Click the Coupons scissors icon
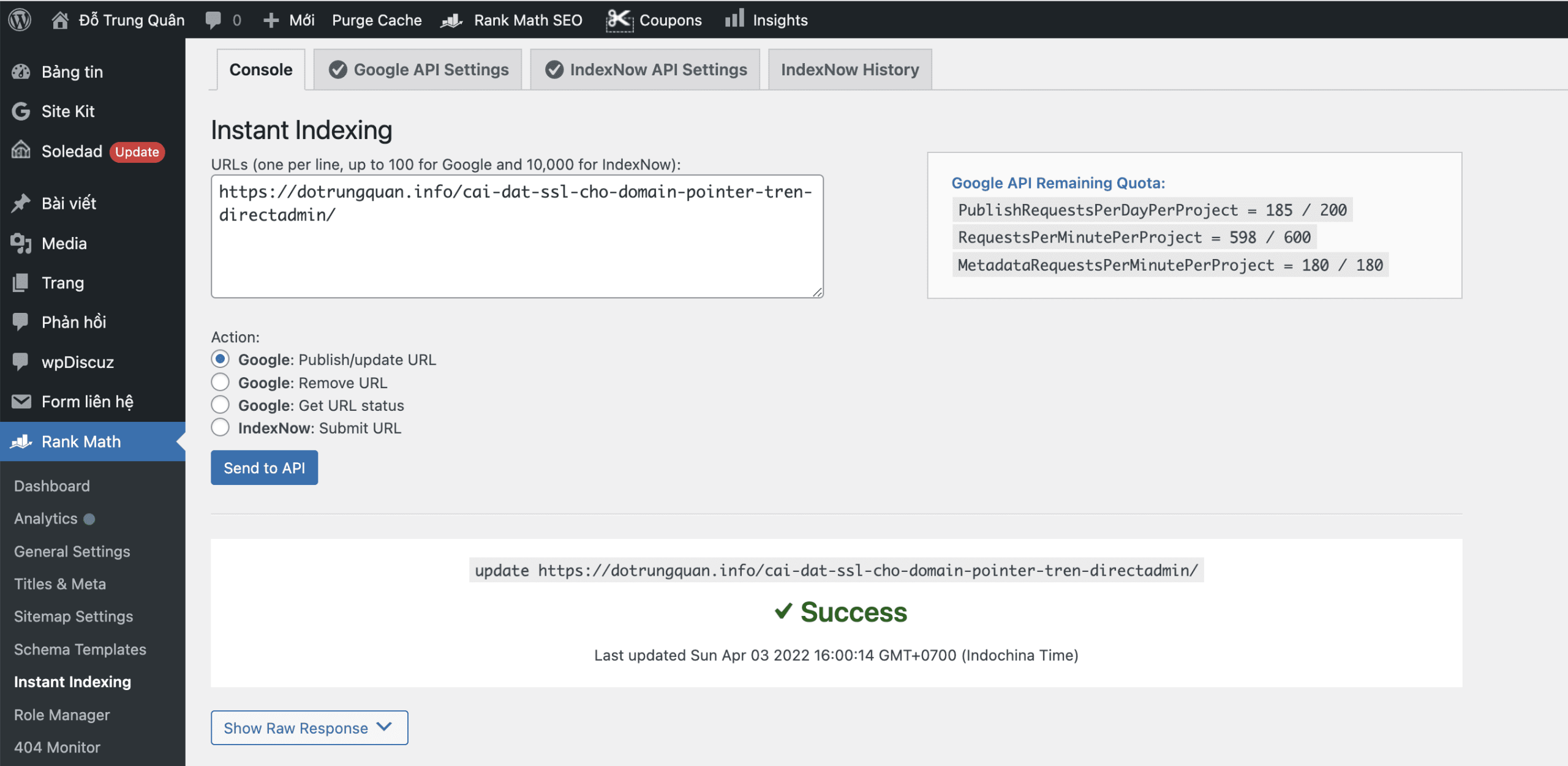 [619, 20]
